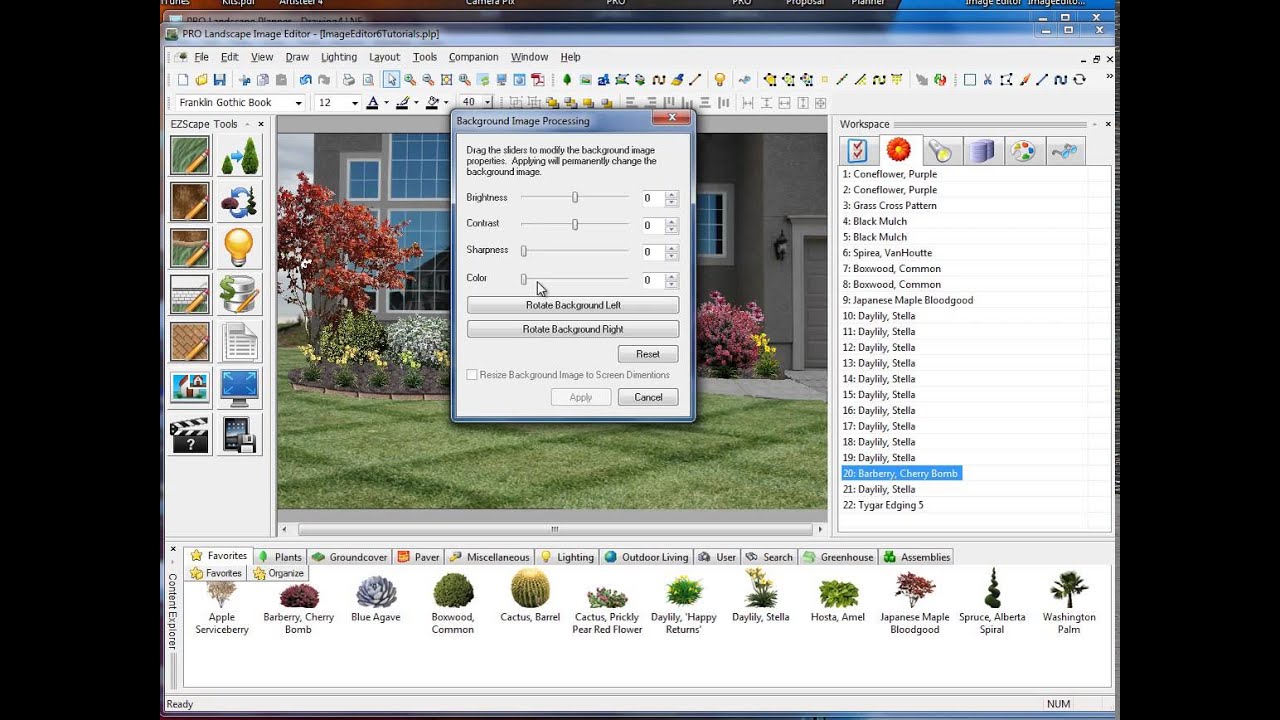
Task: Open the pricing tool with dollar sign
Action: (x=240, y=294)
